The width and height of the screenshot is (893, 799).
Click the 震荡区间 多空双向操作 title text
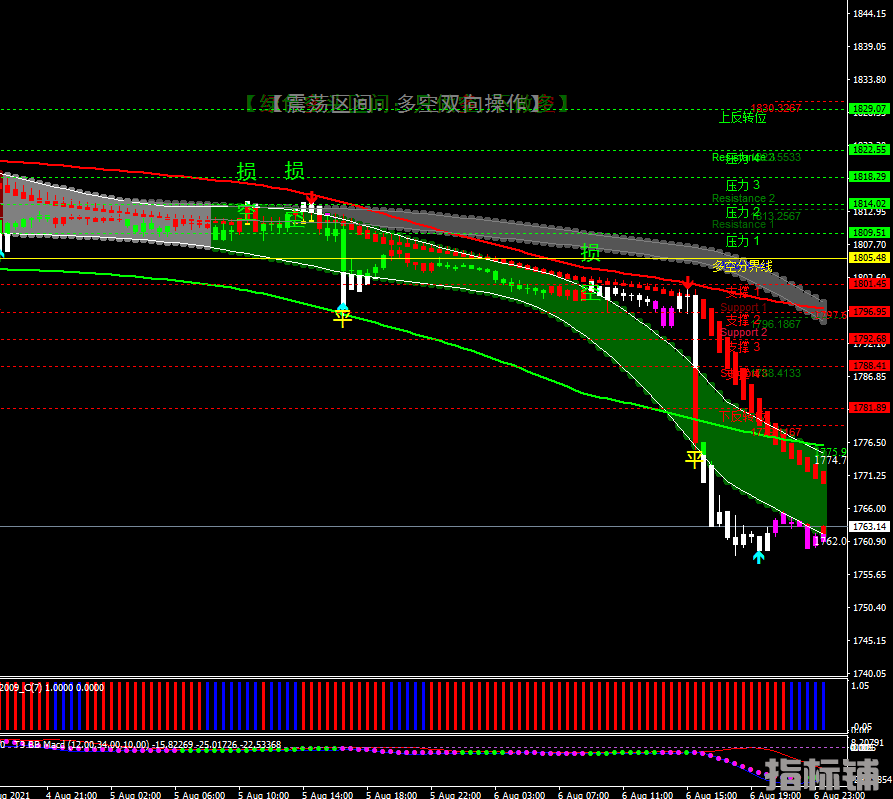point(405,103)
